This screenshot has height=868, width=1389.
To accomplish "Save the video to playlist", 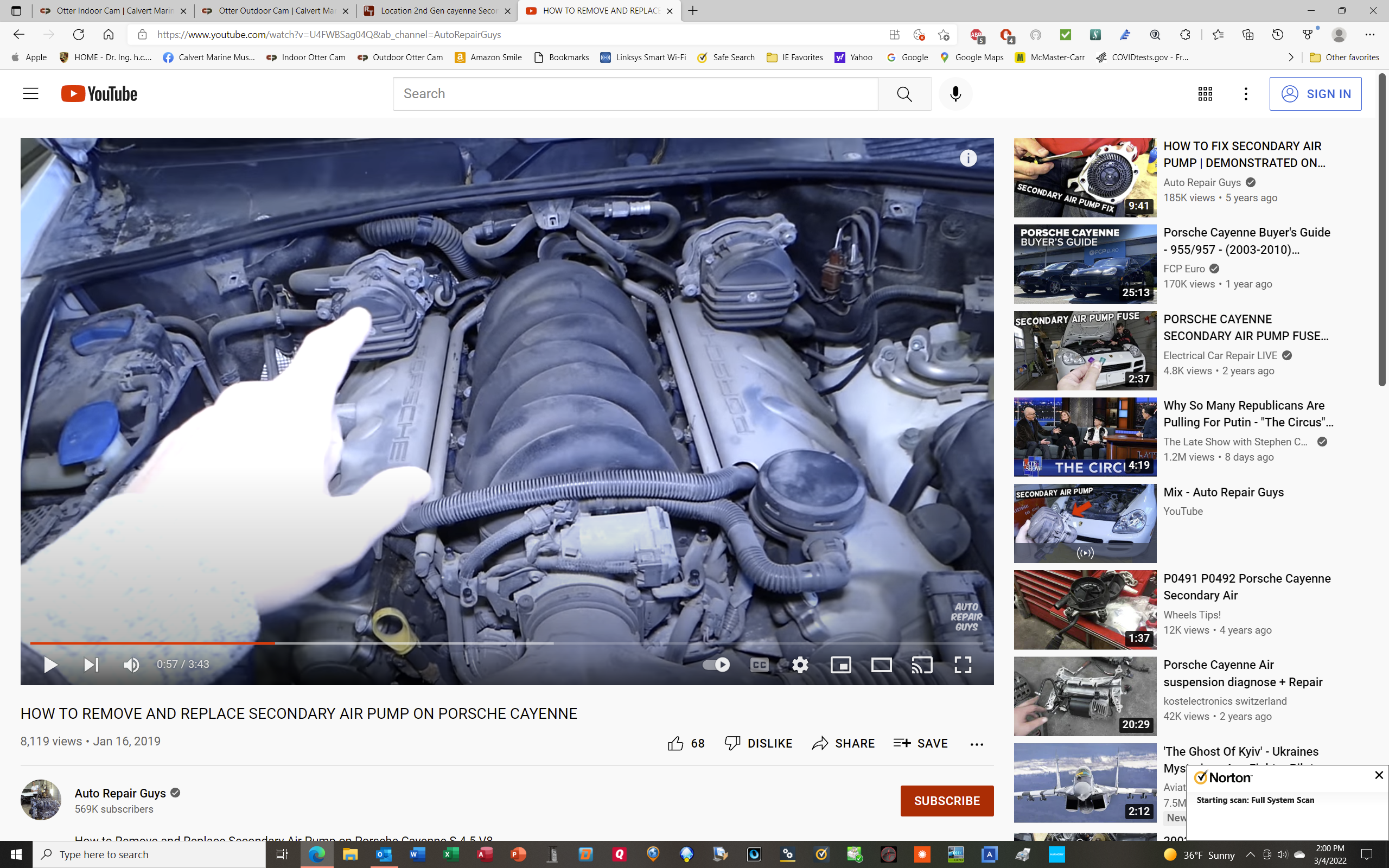I will (x=920, y=743).
